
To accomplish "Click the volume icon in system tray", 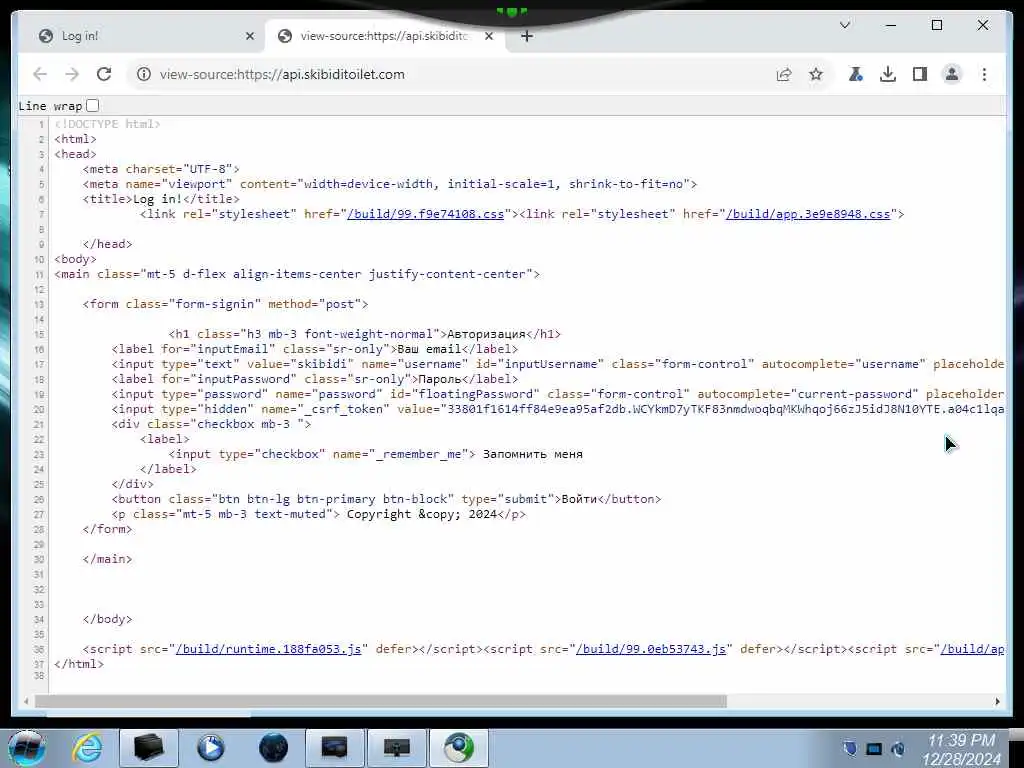I will tap(898, 749).
